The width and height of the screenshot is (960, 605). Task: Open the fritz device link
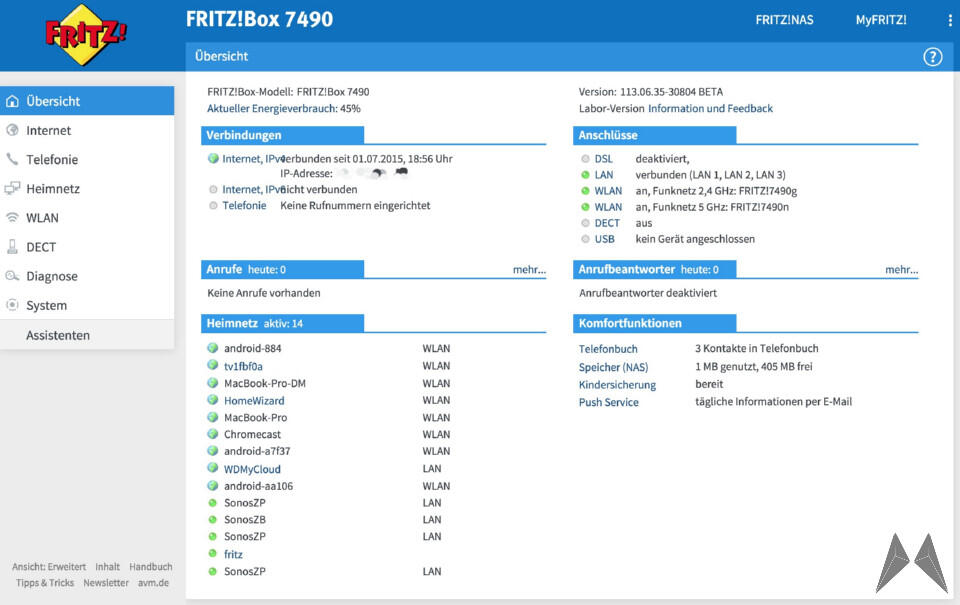click(x=233, y=554)
